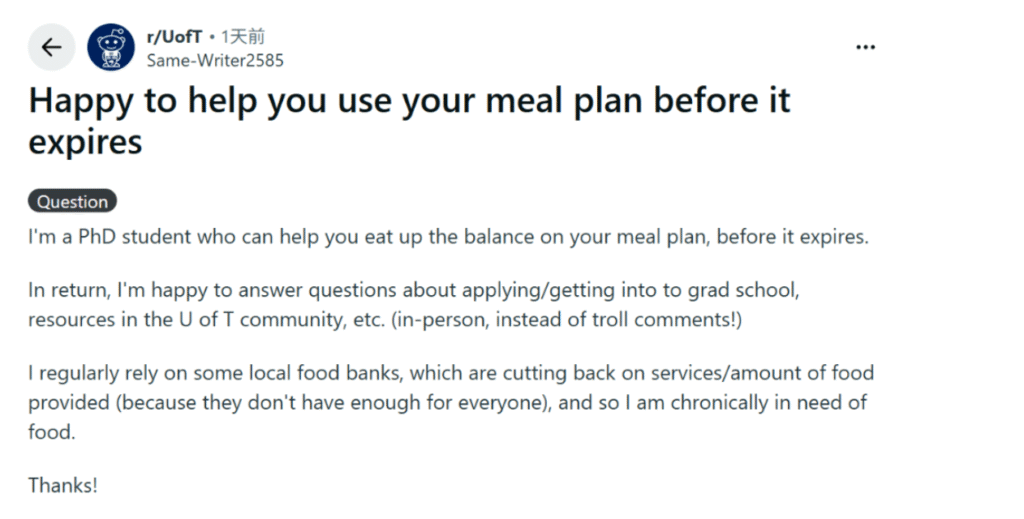Go to the r/UofT subreddit link
Viewport: 1024px width, 519px height.
coord(174,37)
